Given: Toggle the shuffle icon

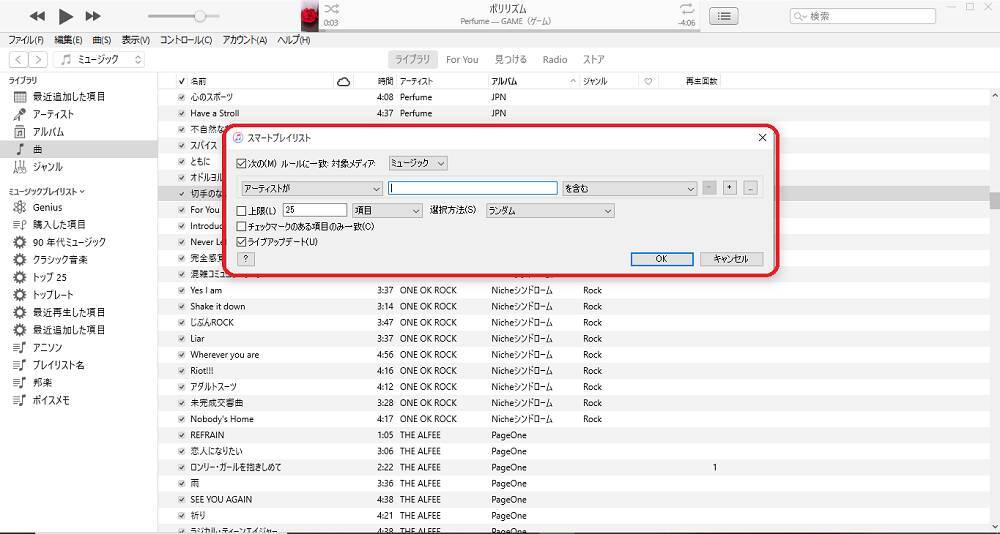Looking at the screenshot, I should point(331,9).
